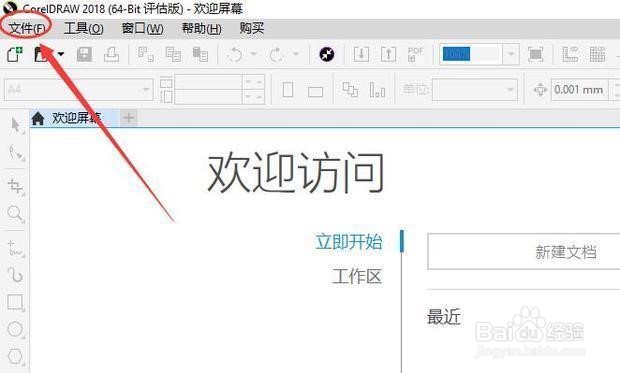This screenshot has height=373, width=620.
Task: Select portrait orientation icon
Action: point(288,90)
